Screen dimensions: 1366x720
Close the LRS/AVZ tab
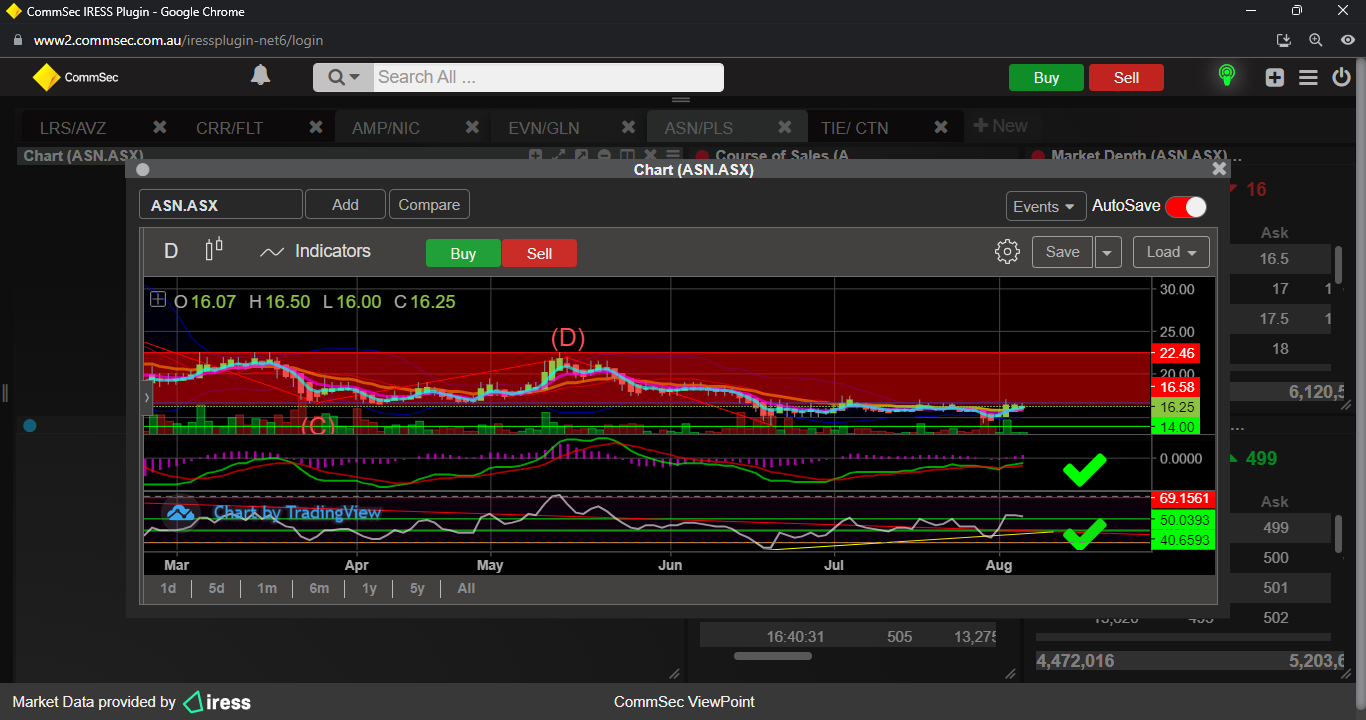159,127
